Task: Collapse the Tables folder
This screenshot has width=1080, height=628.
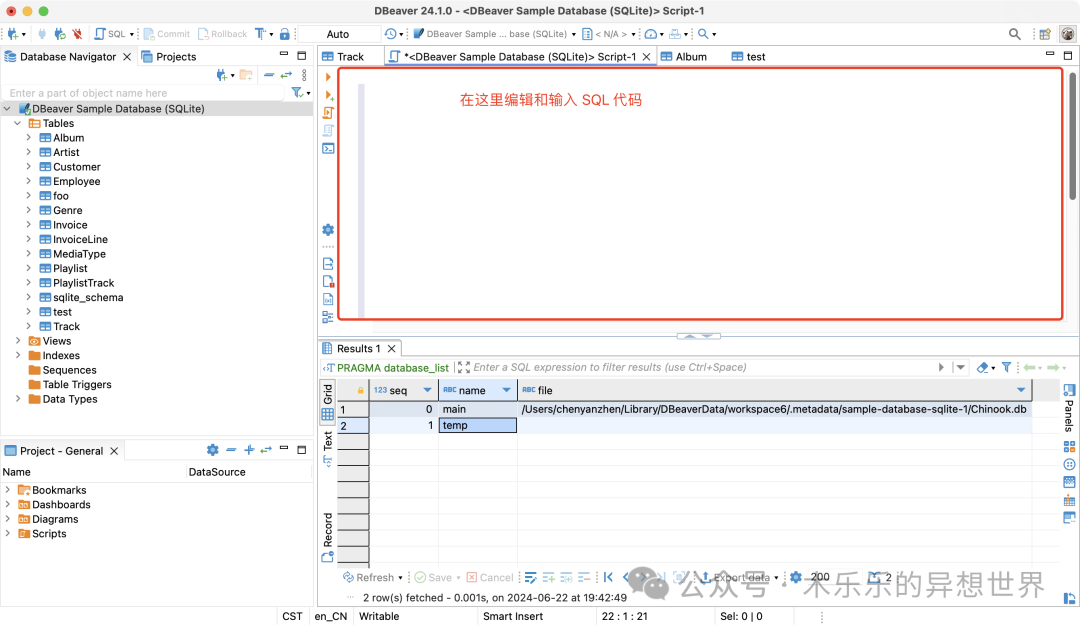Action: click(x=18, y=123)
